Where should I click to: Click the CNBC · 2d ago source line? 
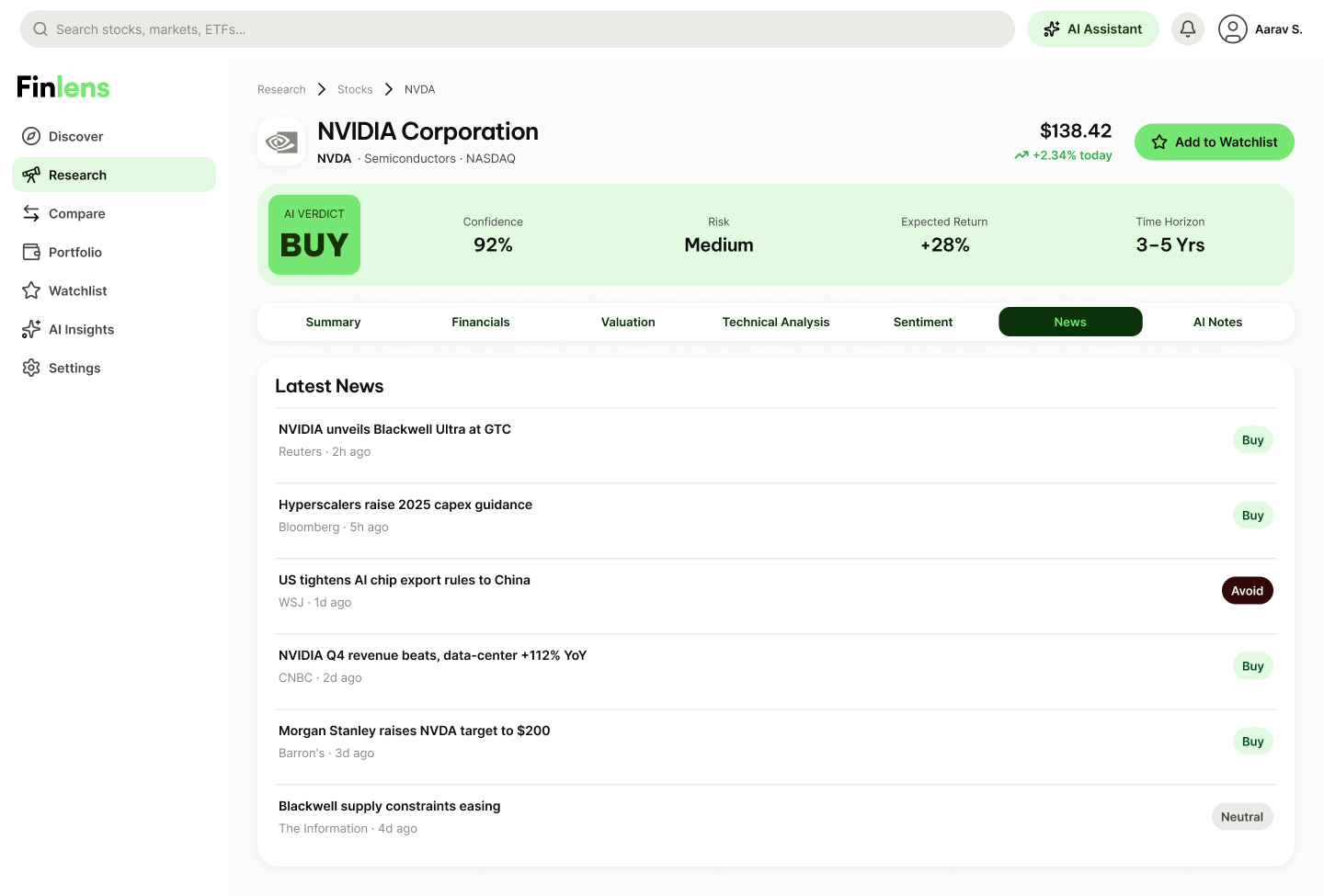click(320, 677)
